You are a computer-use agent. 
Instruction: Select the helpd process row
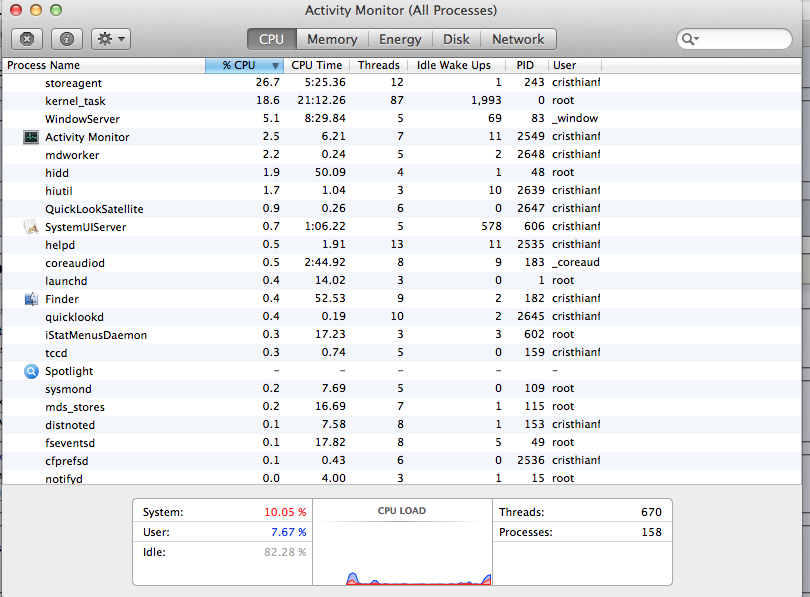402,245
